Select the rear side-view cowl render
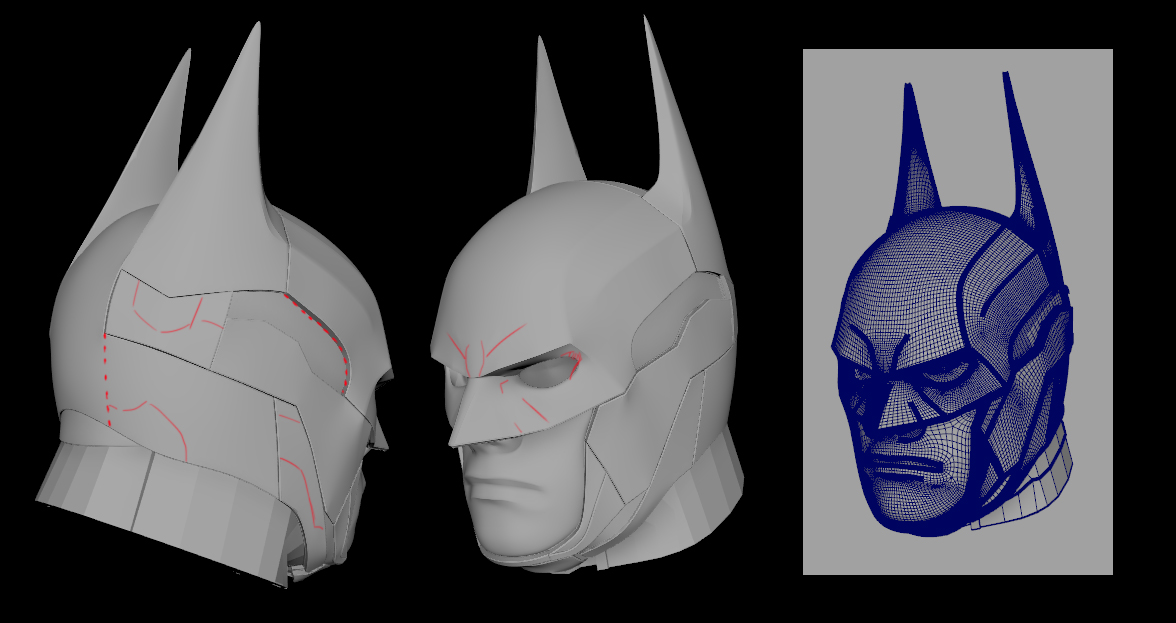This screenshot has height=623, width=1176. pos(214,307)
